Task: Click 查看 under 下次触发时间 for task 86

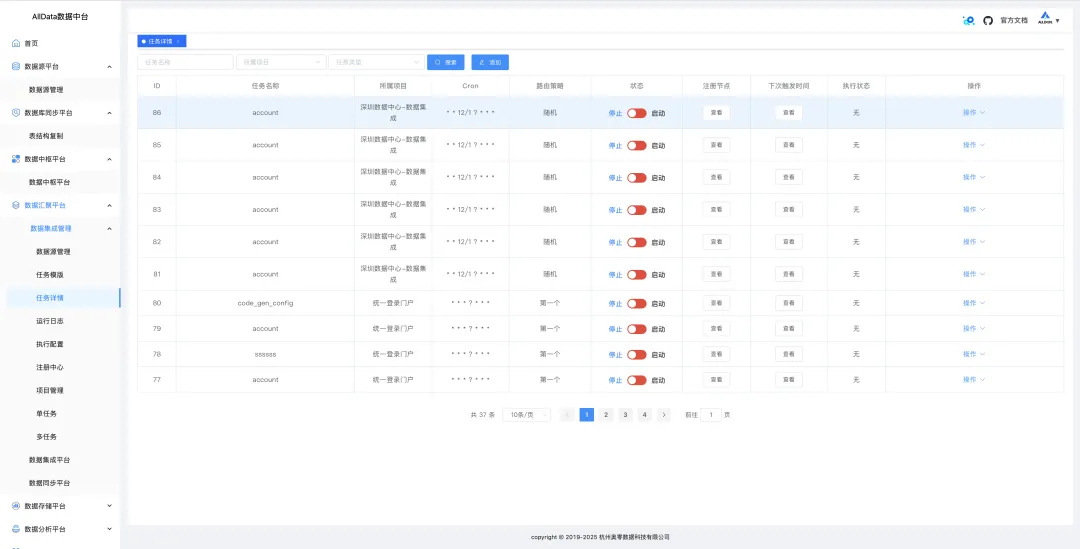Action: 789,112
